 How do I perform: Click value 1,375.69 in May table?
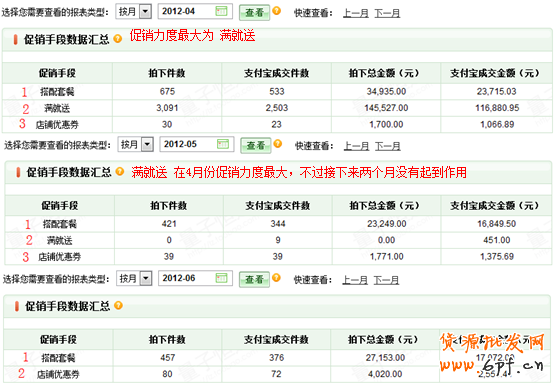click(496, 257)
